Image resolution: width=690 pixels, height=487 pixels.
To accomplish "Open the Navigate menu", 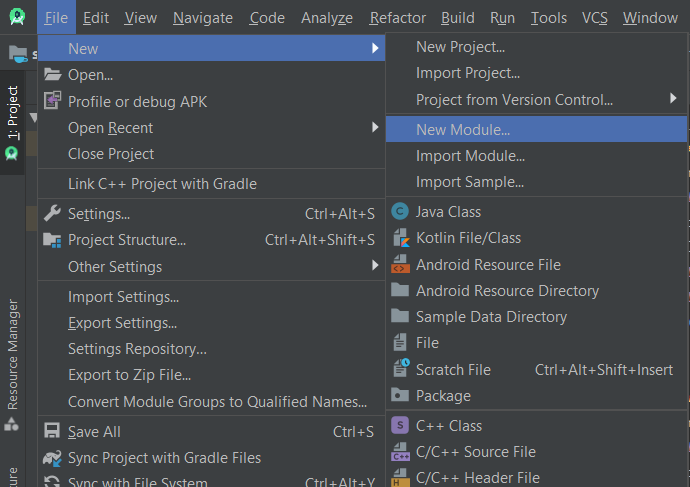I will coord(203,18).
